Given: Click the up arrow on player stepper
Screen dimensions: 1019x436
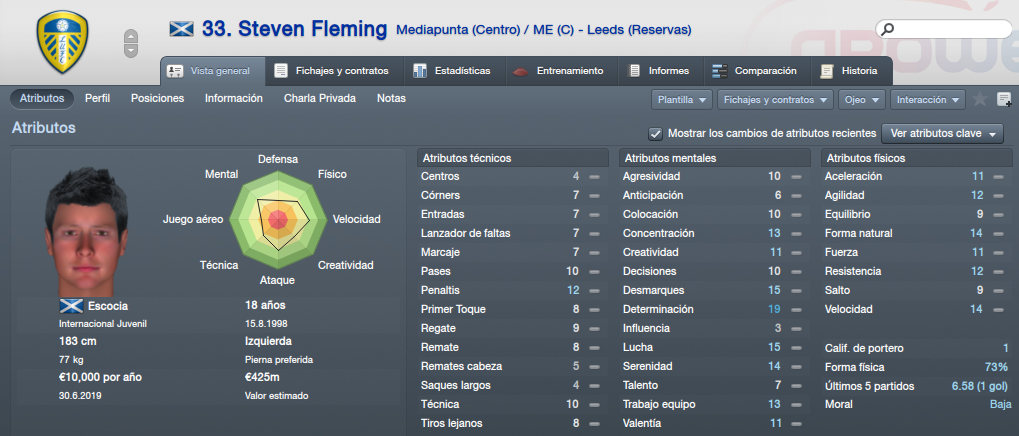Looking at the screenshot, I should 131,36.
